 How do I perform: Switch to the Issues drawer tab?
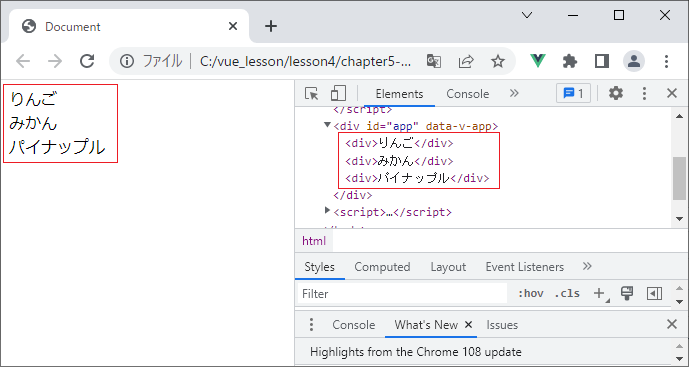[x=502, y=325]
